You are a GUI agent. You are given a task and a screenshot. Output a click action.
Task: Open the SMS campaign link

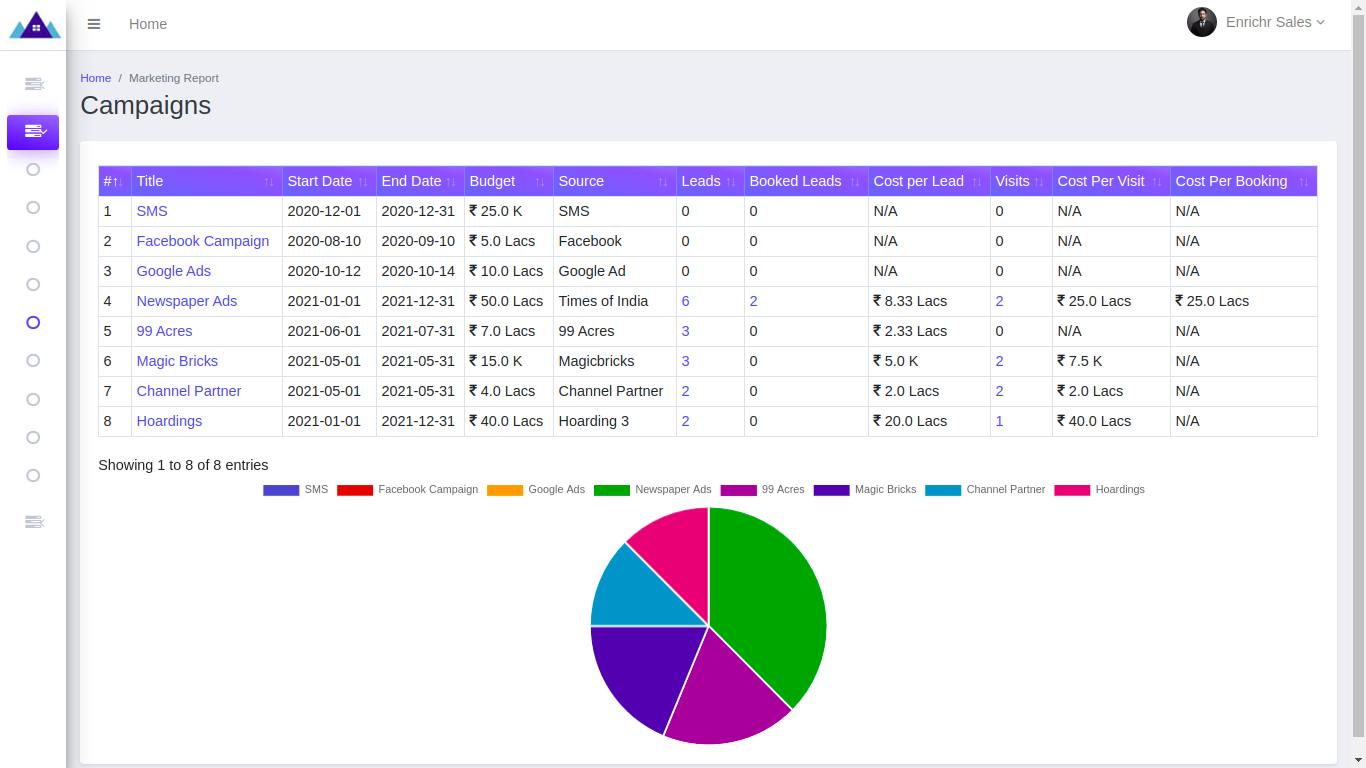point(152,211)
